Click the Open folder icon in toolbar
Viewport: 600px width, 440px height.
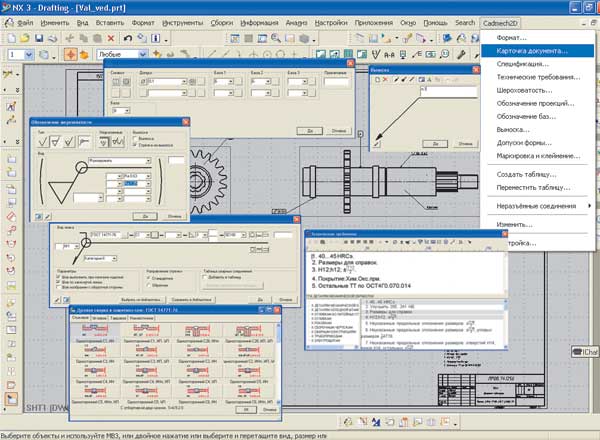[x=25, y=38]
